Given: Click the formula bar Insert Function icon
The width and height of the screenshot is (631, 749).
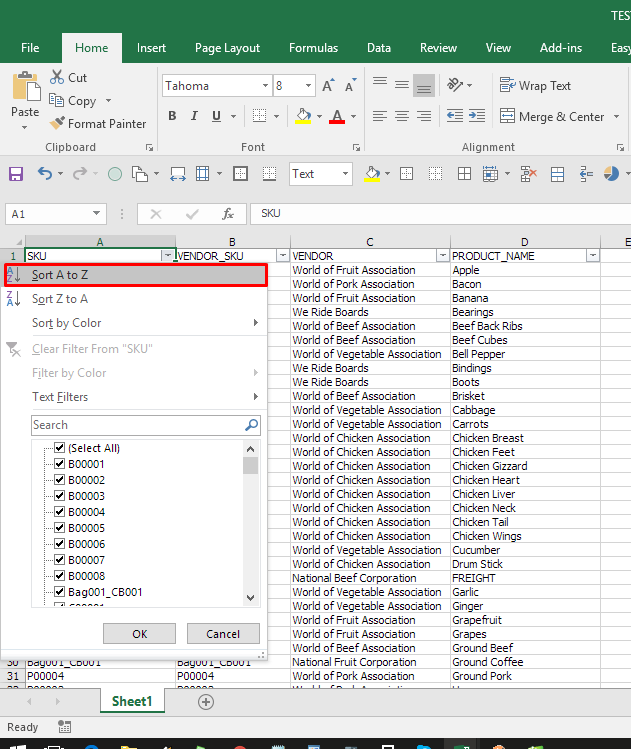Looking at the screenshot, I should click(x=228, y=214).
